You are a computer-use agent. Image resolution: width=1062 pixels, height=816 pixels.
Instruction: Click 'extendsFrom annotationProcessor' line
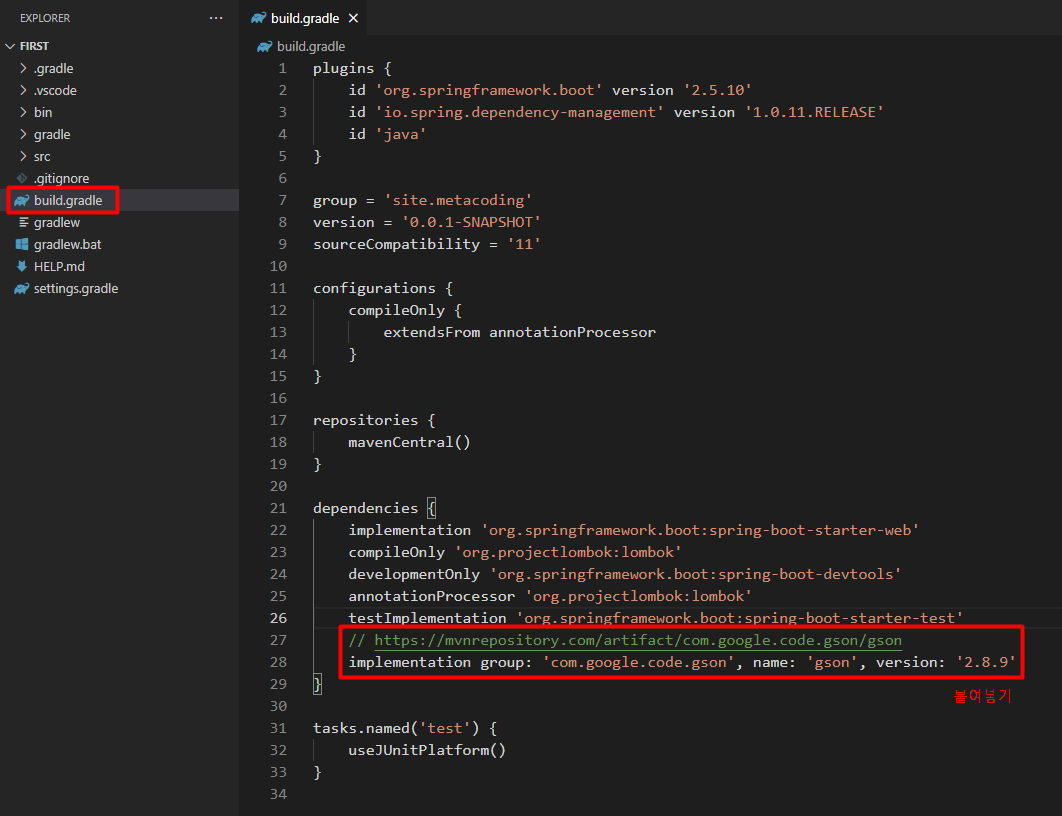(519, 332)
